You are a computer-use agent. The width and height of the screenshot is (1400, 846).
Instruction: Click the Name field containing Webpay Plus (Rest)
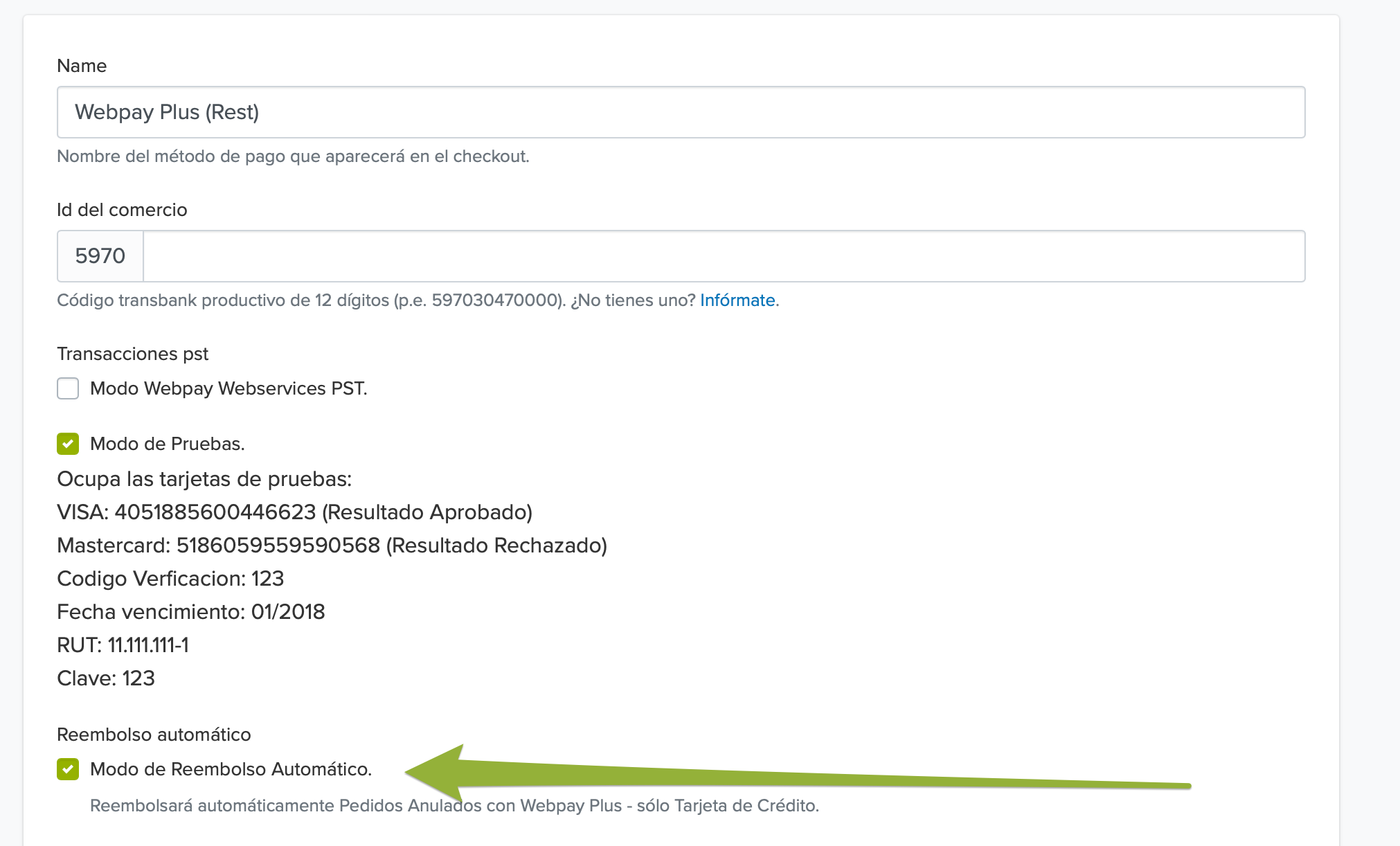click(x=681, y=112)
